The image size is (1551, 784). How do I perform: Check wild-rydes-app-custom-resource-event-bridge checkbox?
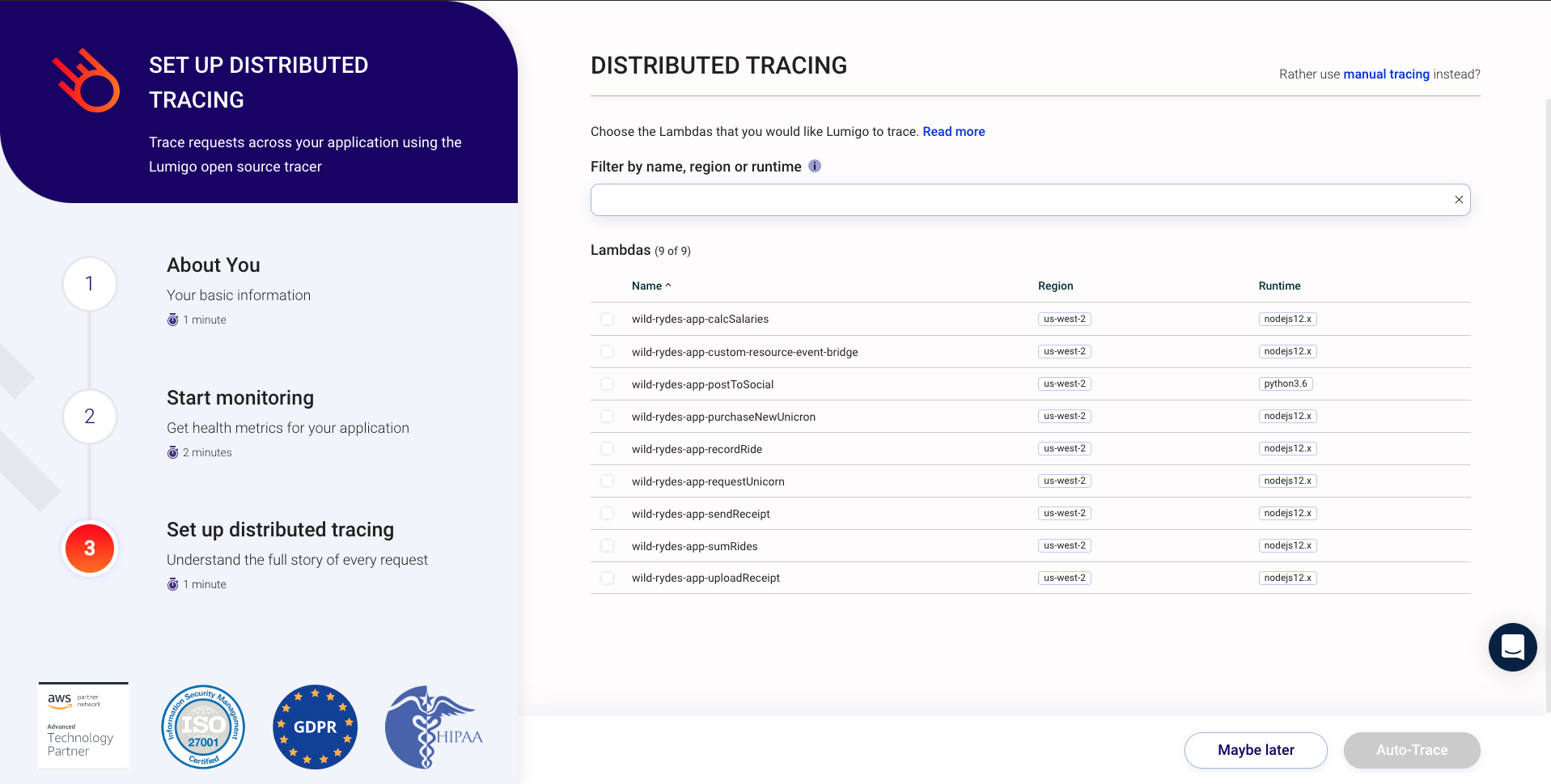tap(607, 351)
